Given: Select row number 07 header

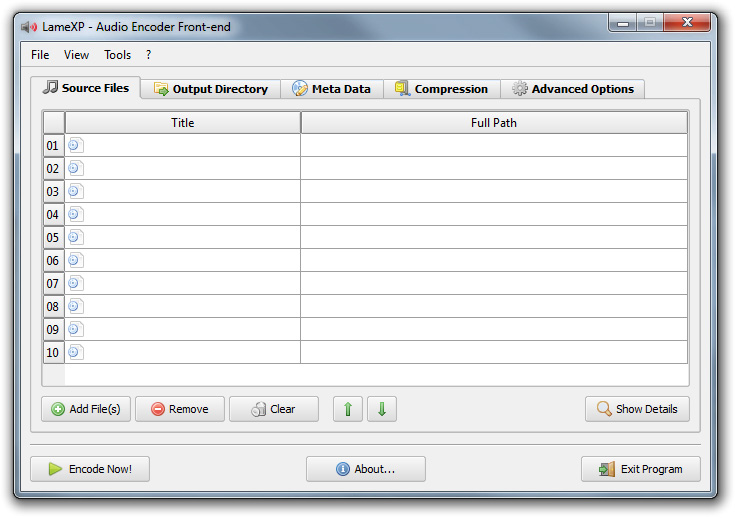Looking at the screenshot, I should [x=53, y=283].
